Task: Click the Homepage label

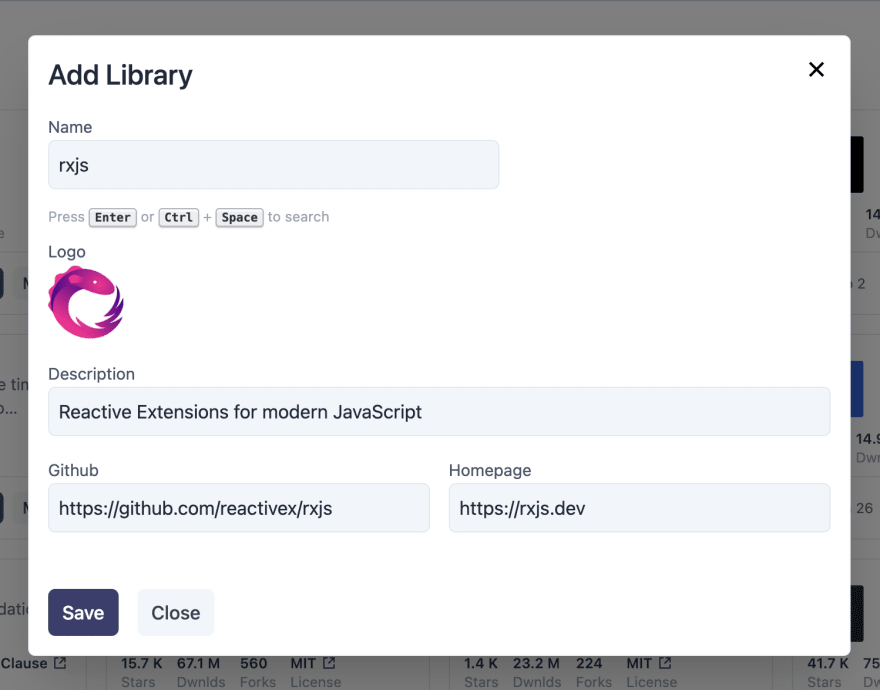Action: tap(490, 470)
